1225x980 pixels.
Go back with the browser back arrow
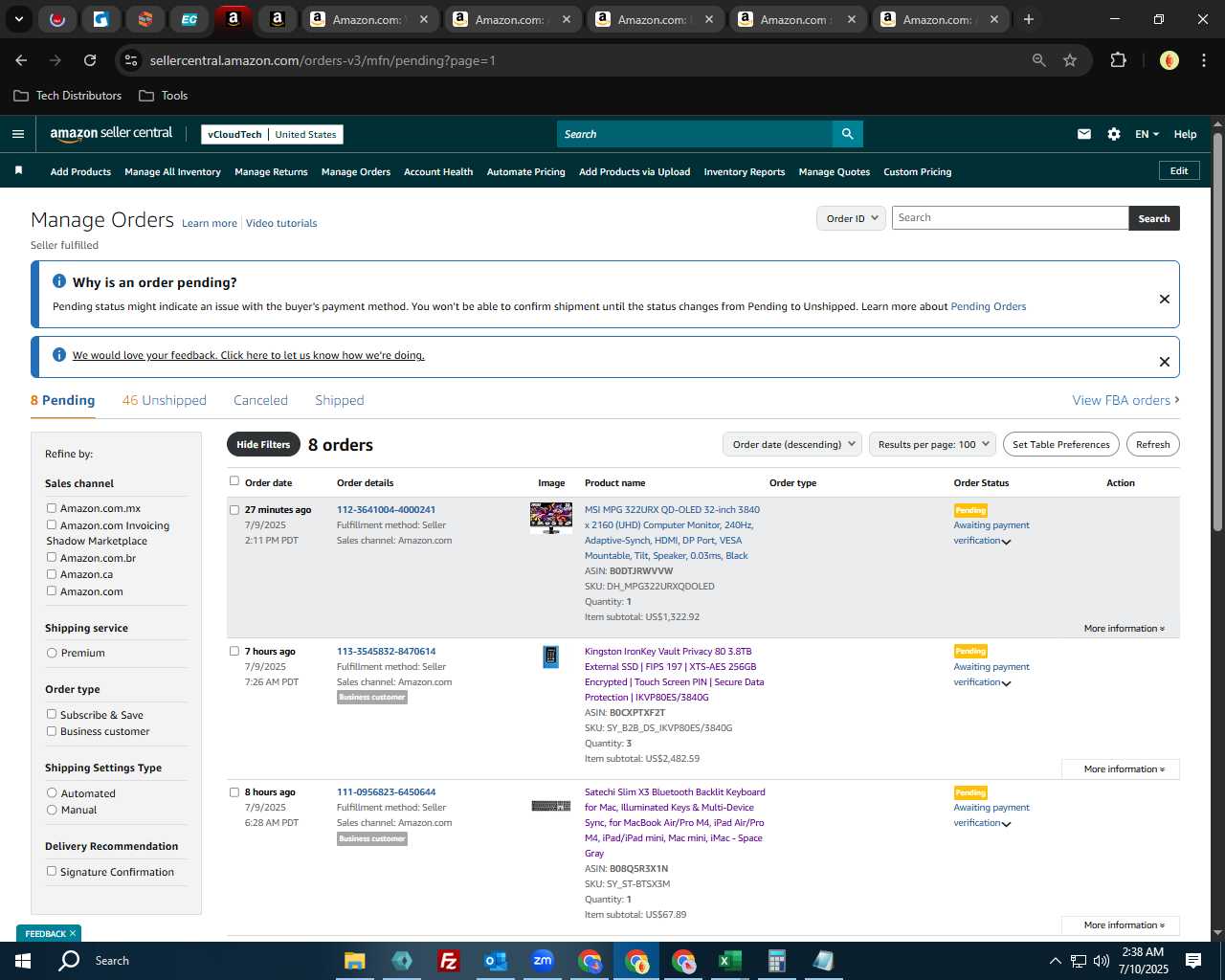[x=21, y=60]
